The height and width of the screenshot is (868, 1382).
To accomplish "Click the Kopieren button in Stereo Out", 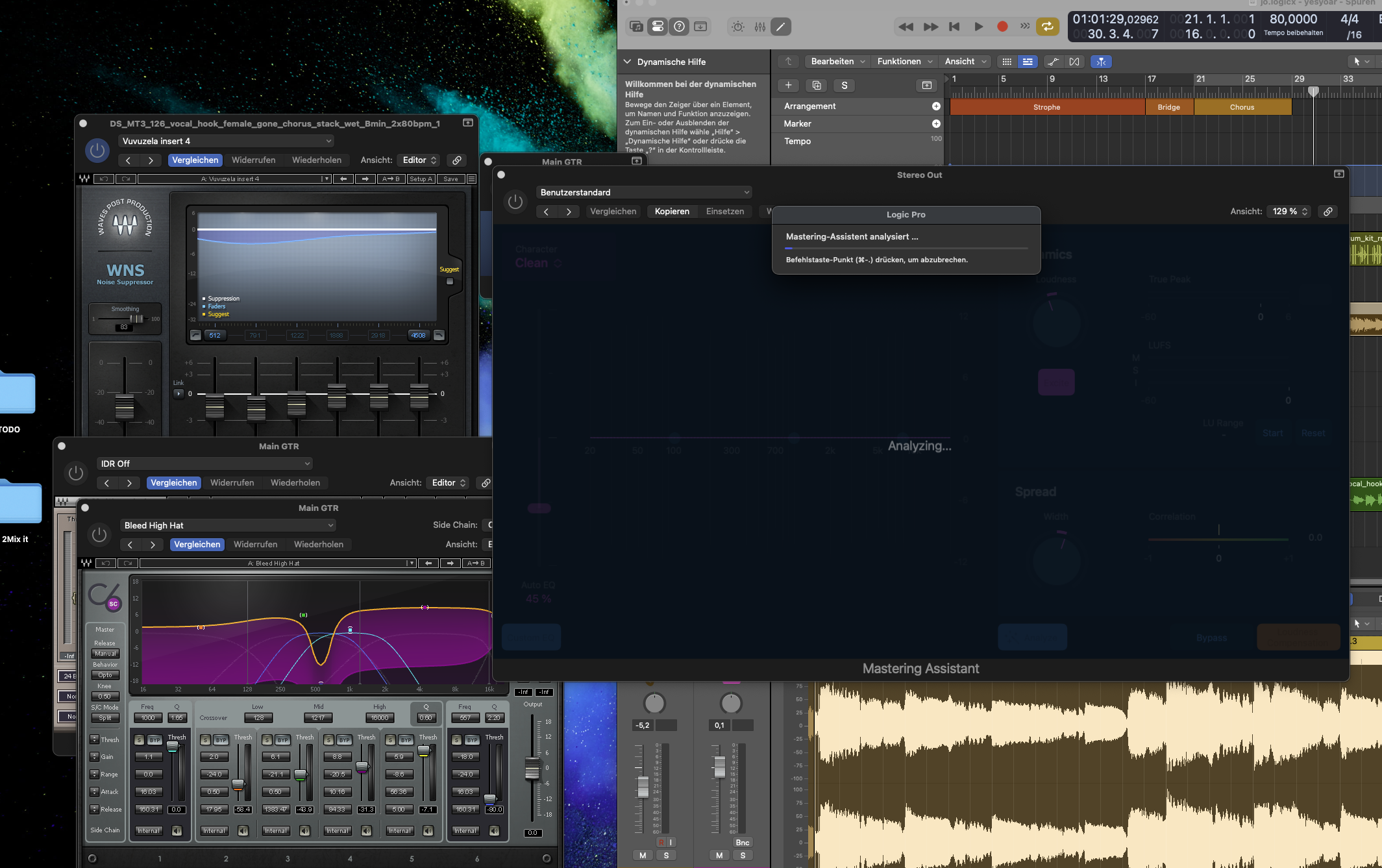I will [672, 211].
